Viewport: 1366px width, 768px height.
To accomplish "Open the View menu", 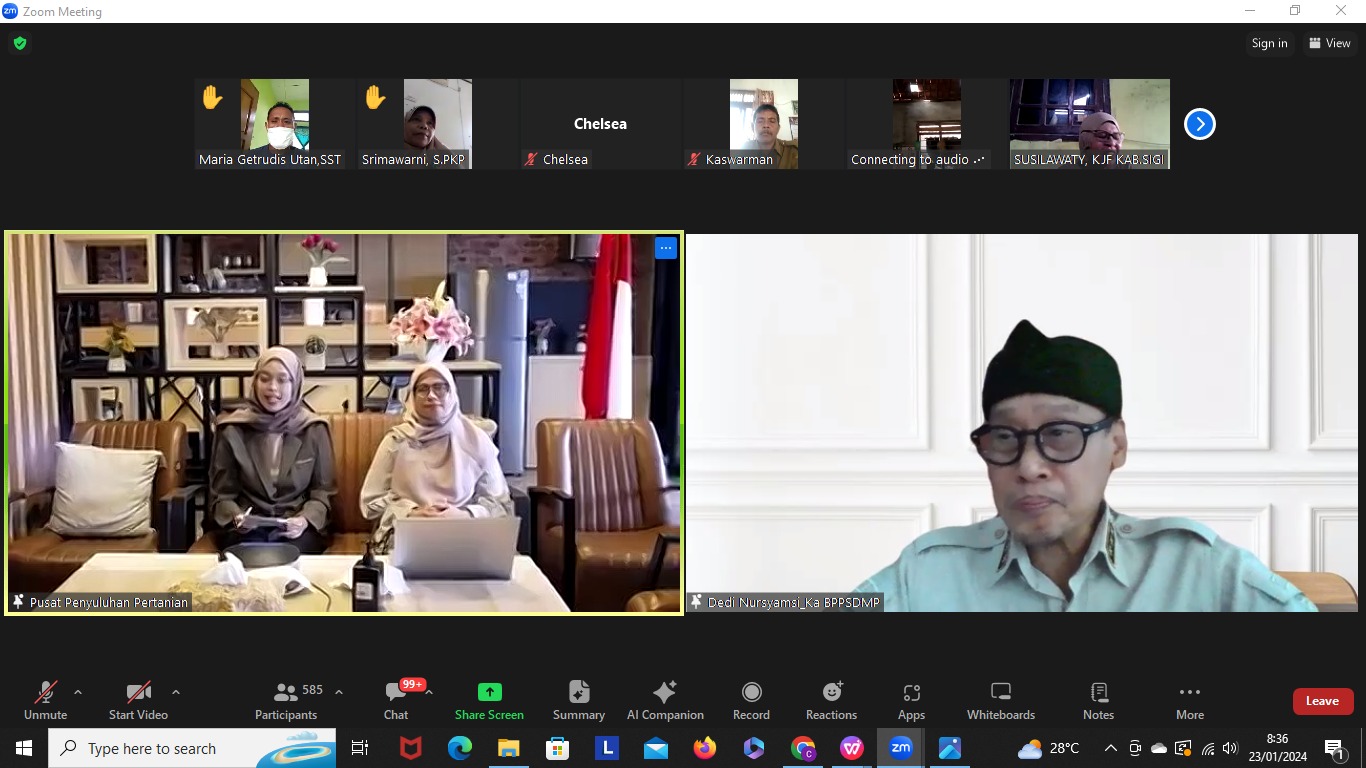I will (x=1331, y=43).
